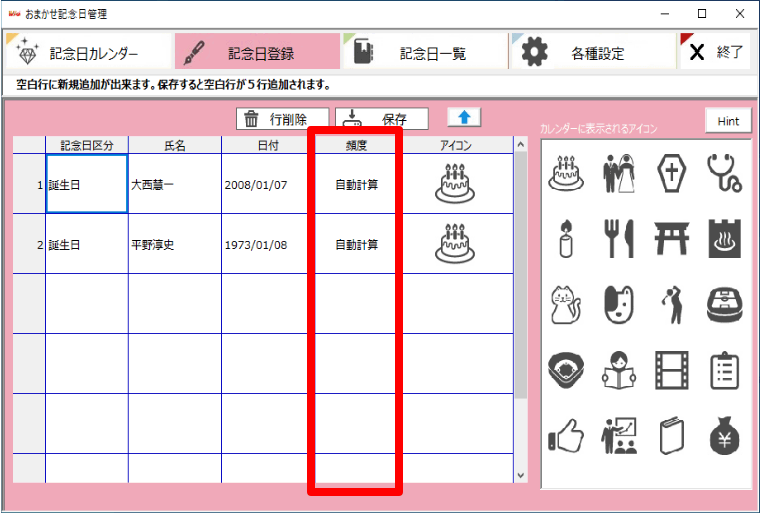
Task: Click the 日付 column header
Action: pos(268,145)
